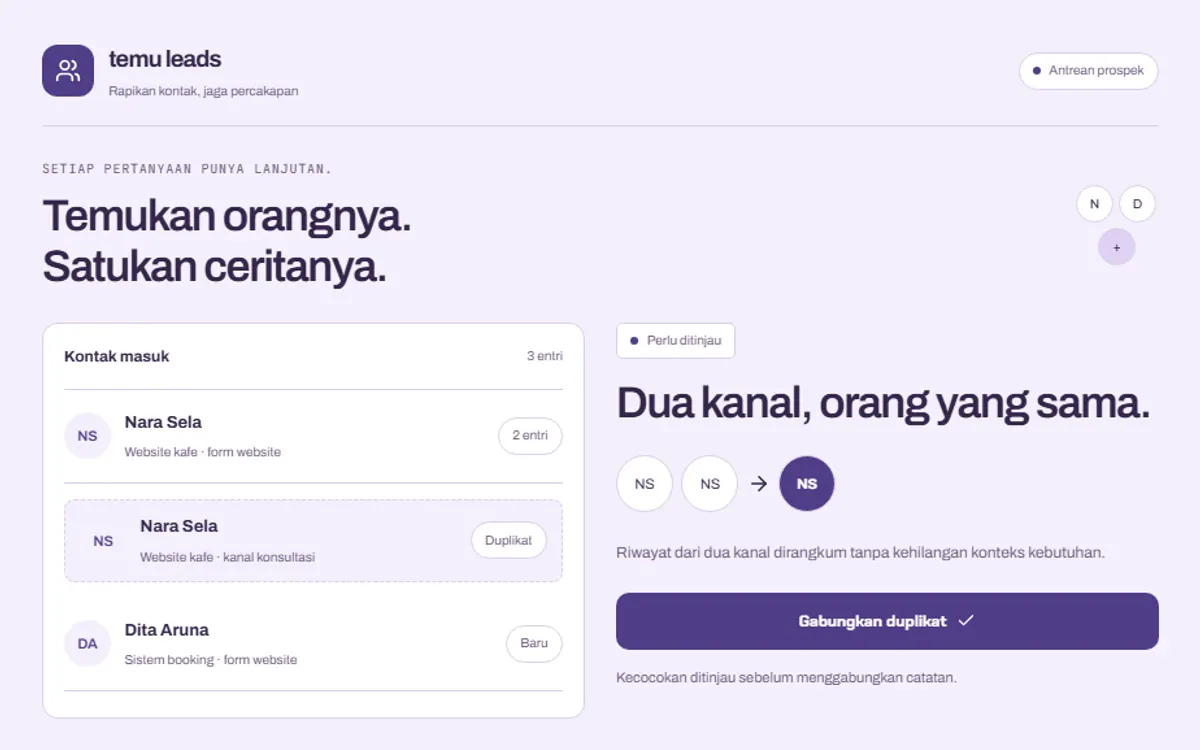
Task: Click the "Temukan orangnya. Satukan ceritanya." headline
Action: tap(227, 241)
